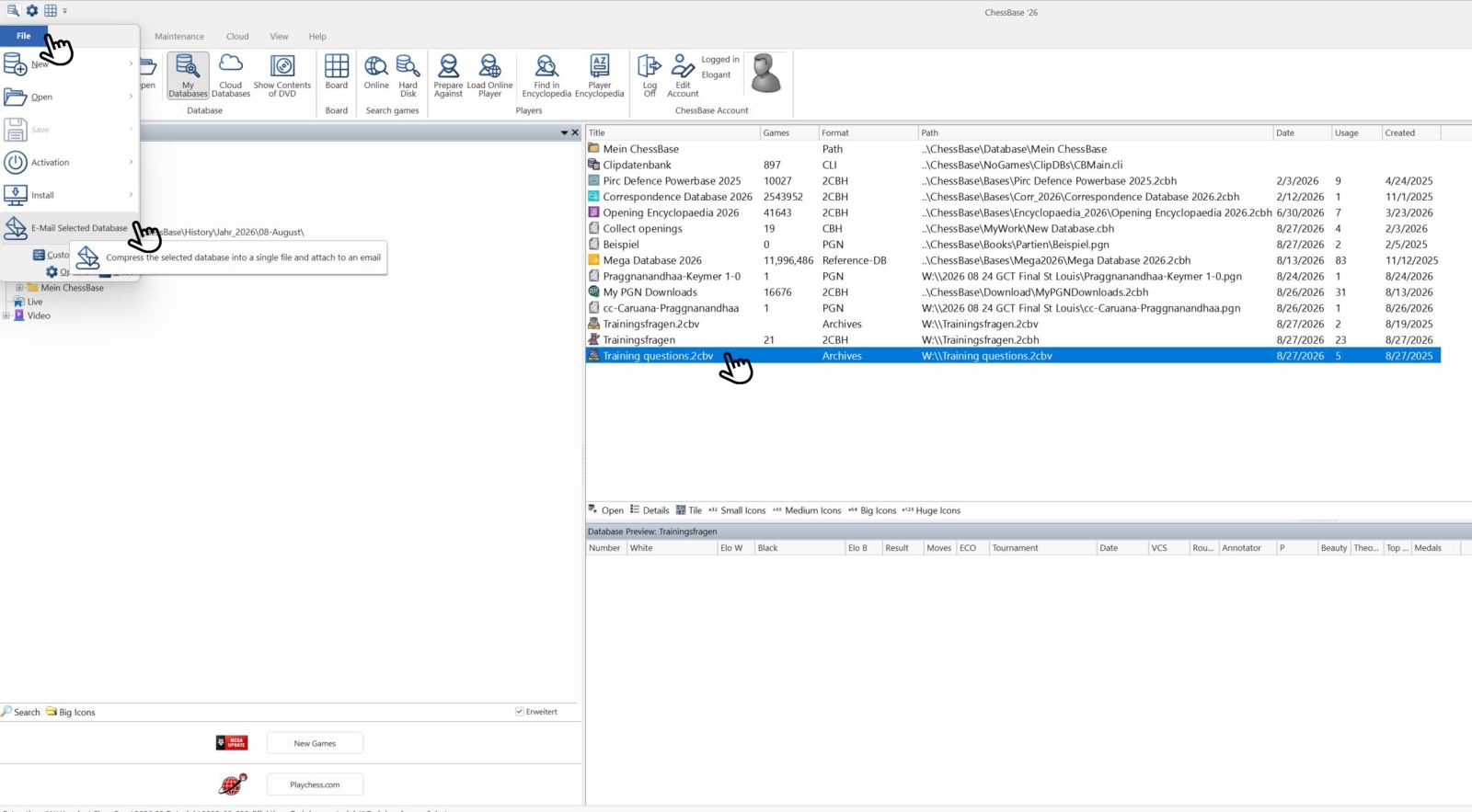
Task: Select Hard Disk search icon
Action: tap(408, 75)
